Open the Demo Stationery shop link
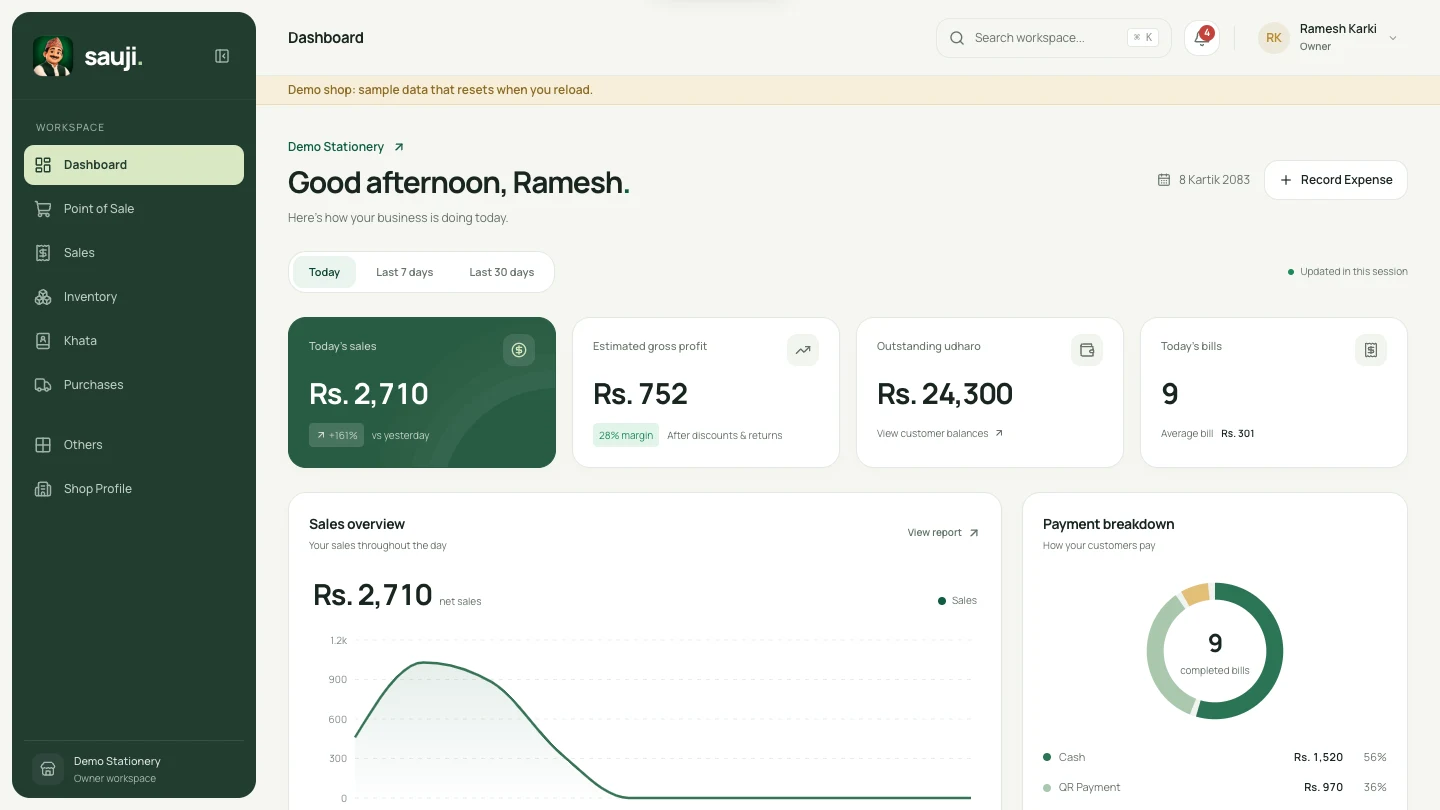The width and height of the screenshot is (1440, 810). click(346, 147)
